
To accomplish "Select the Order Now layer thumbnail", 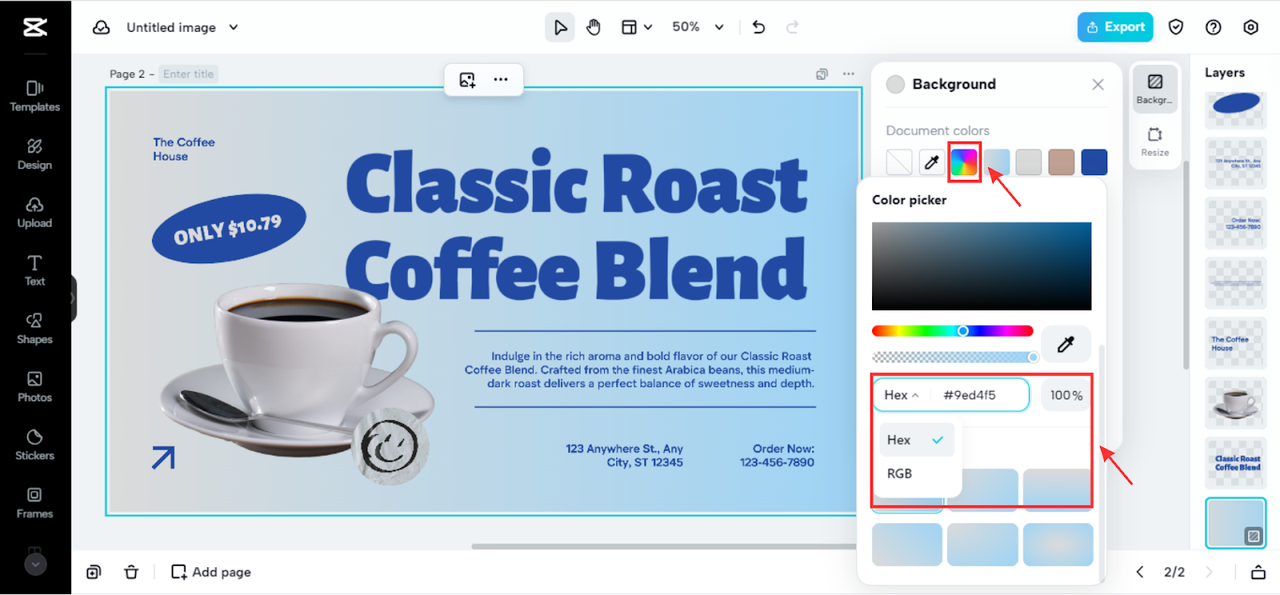I will tap(1237, 223).
